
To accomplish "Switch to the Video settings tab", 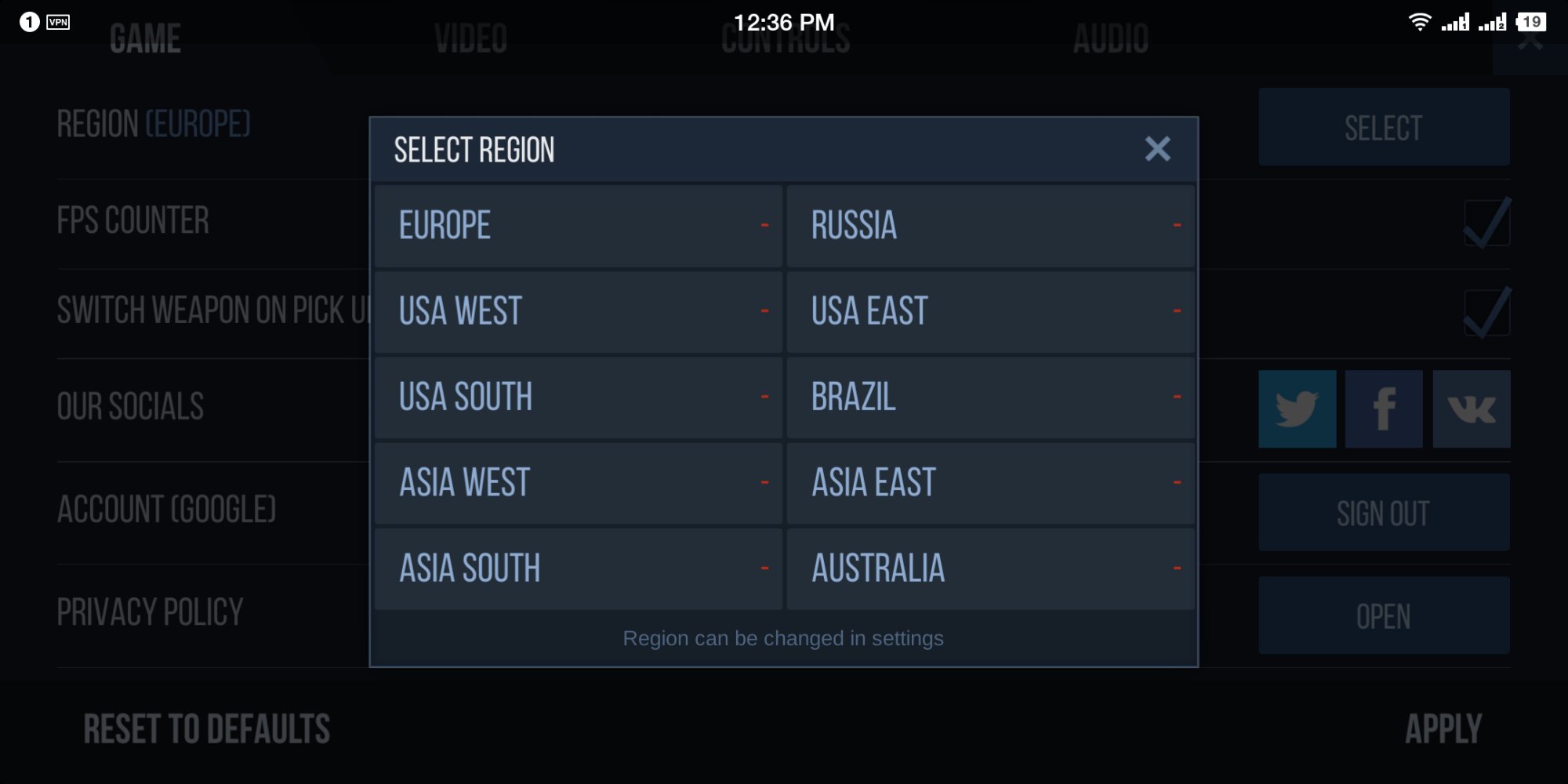I will [x=470, y=39].
